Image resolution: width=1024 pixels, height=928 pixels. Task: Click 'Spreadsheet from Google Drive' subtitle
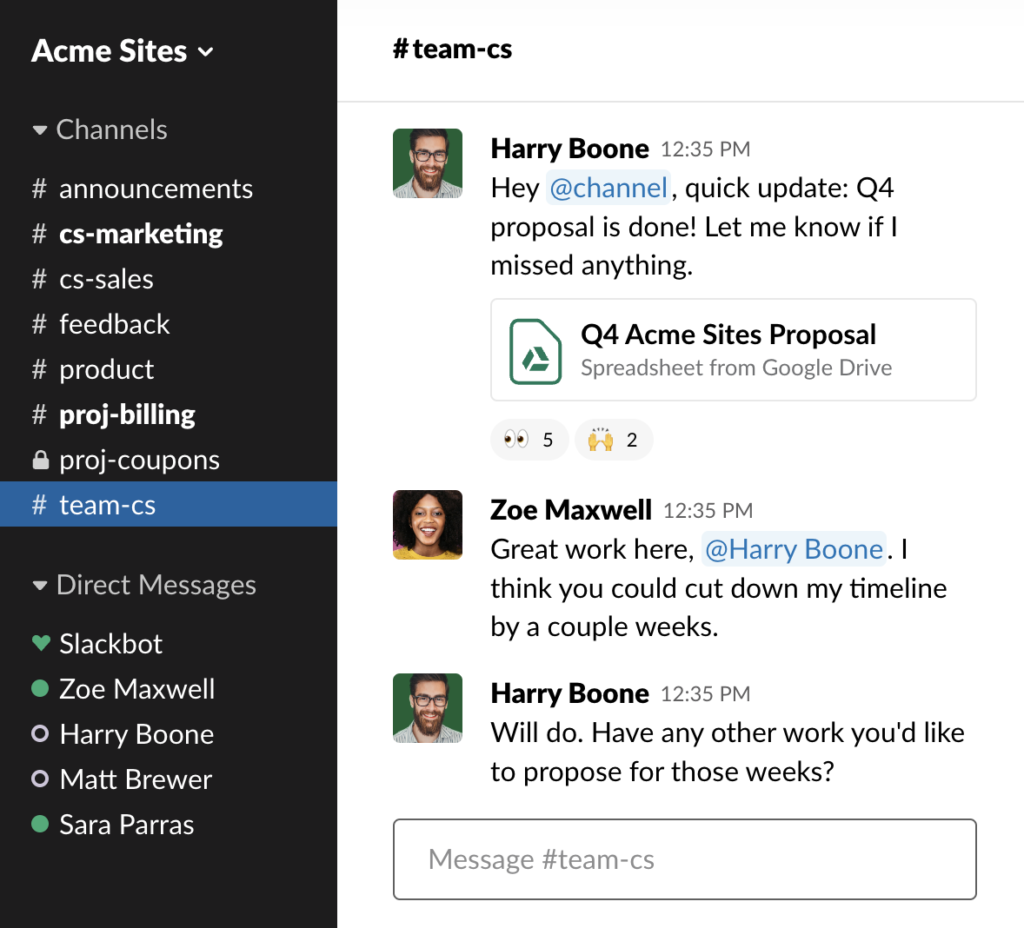pyautogui.click(x=736, y=368)
